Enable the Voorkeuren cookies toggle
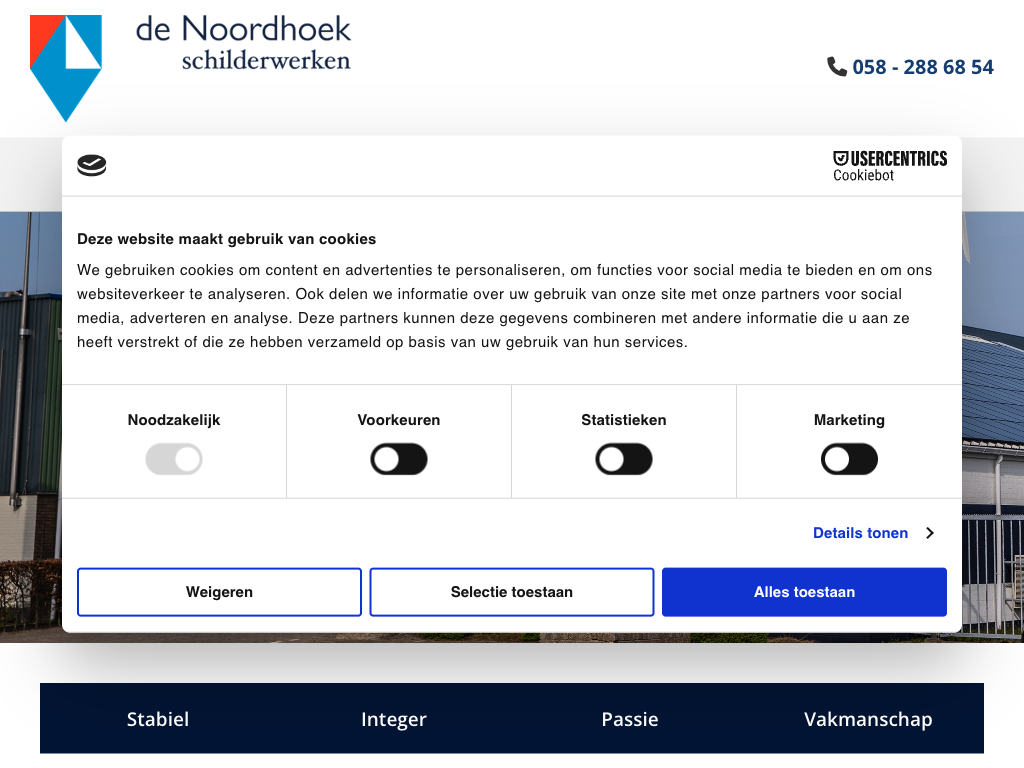 (399, 460)
